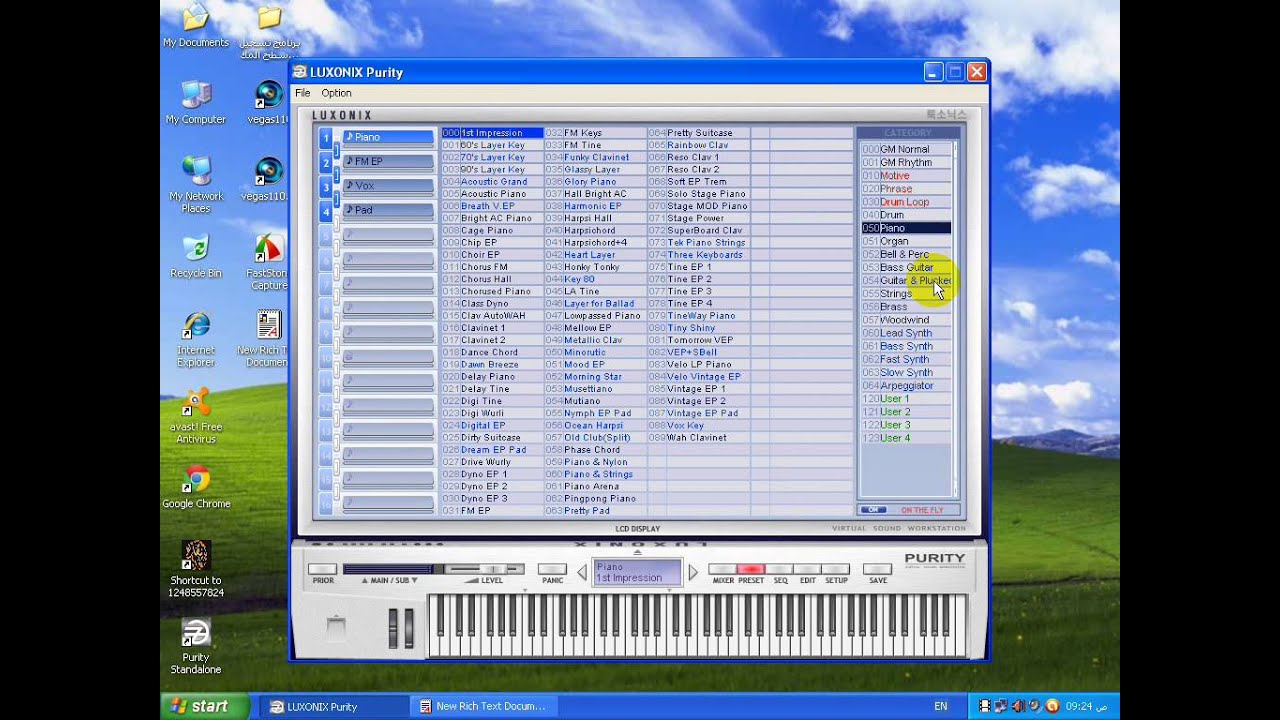Open FastStone Capture desktop icon

point(268,263)
